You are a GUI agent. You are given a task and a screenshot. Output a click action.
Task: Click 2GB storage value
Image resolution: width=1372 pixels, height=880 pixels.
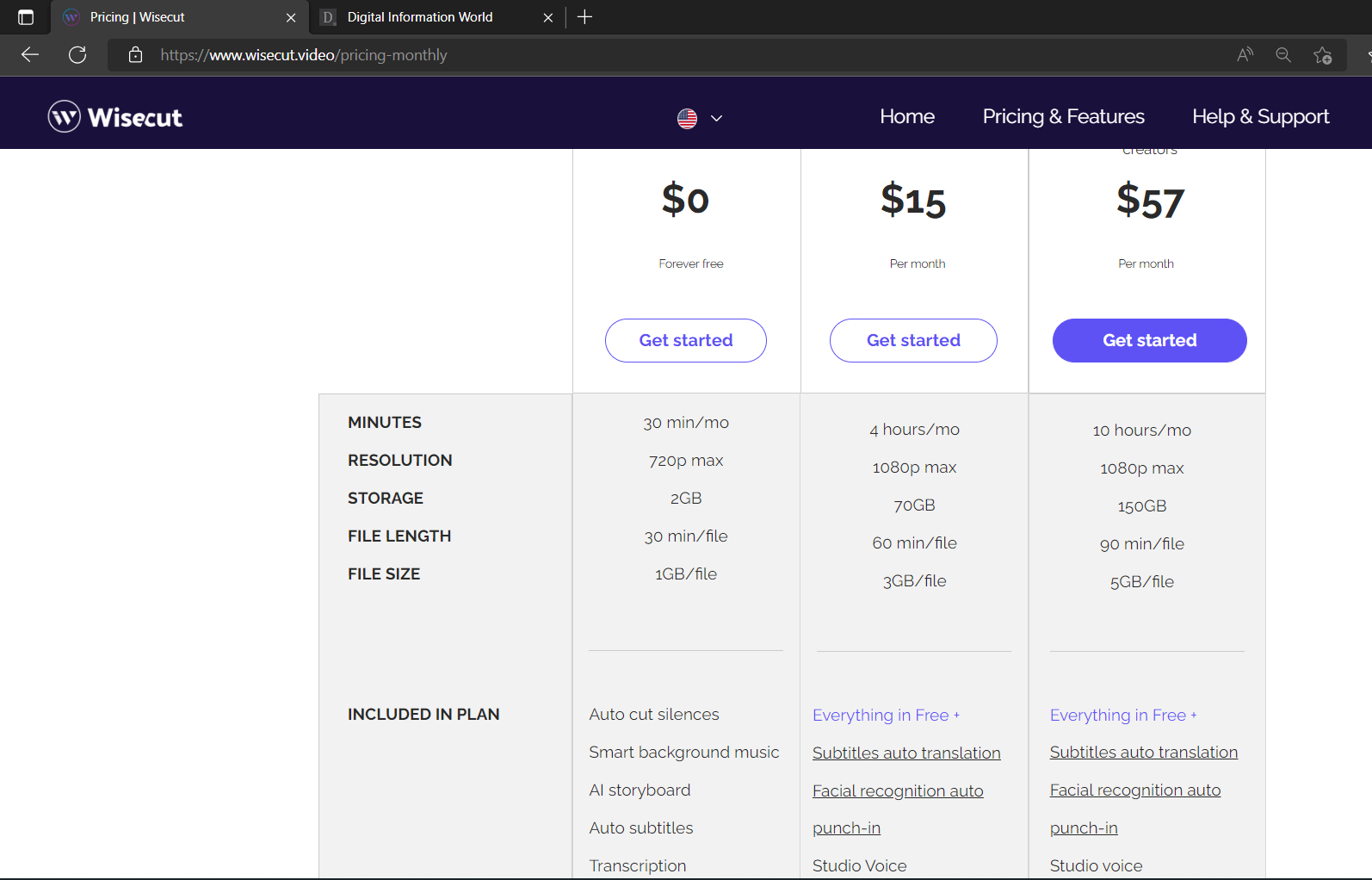click(686, 499)
